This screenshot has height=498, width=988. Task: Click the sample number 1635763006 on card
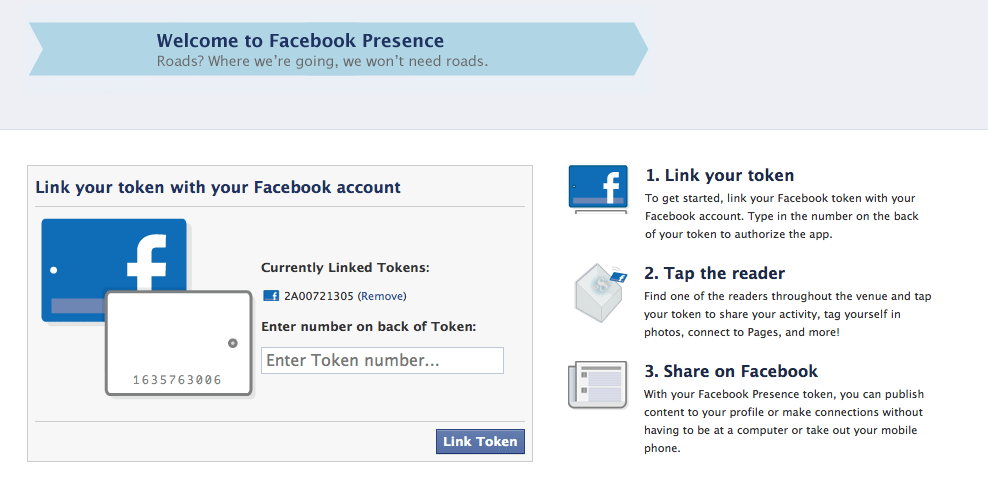(177, 379)
